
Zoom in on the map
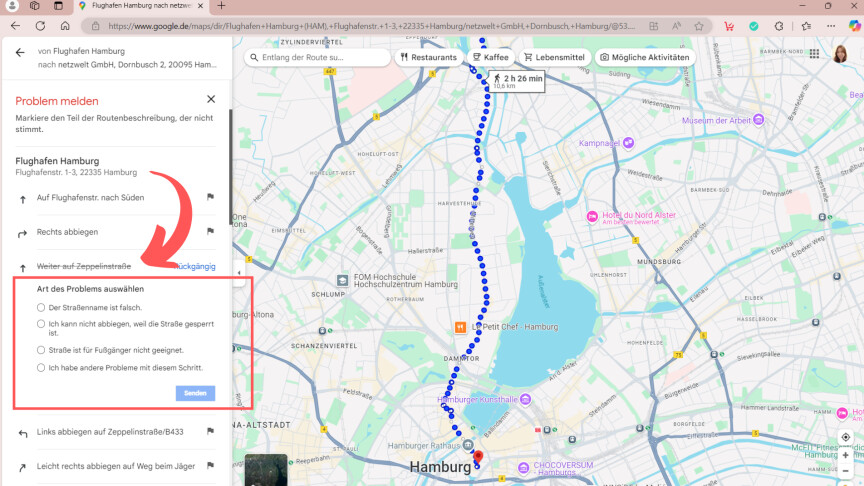[845, 455]
